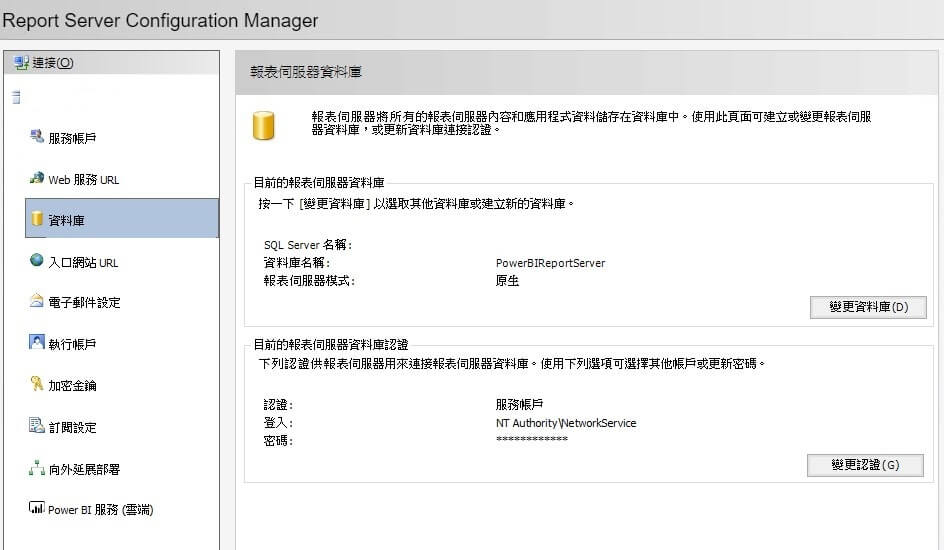This screenshot has width=944, height=550.
Task: Open the 訂閱設定 page
Action: [73, 428]
